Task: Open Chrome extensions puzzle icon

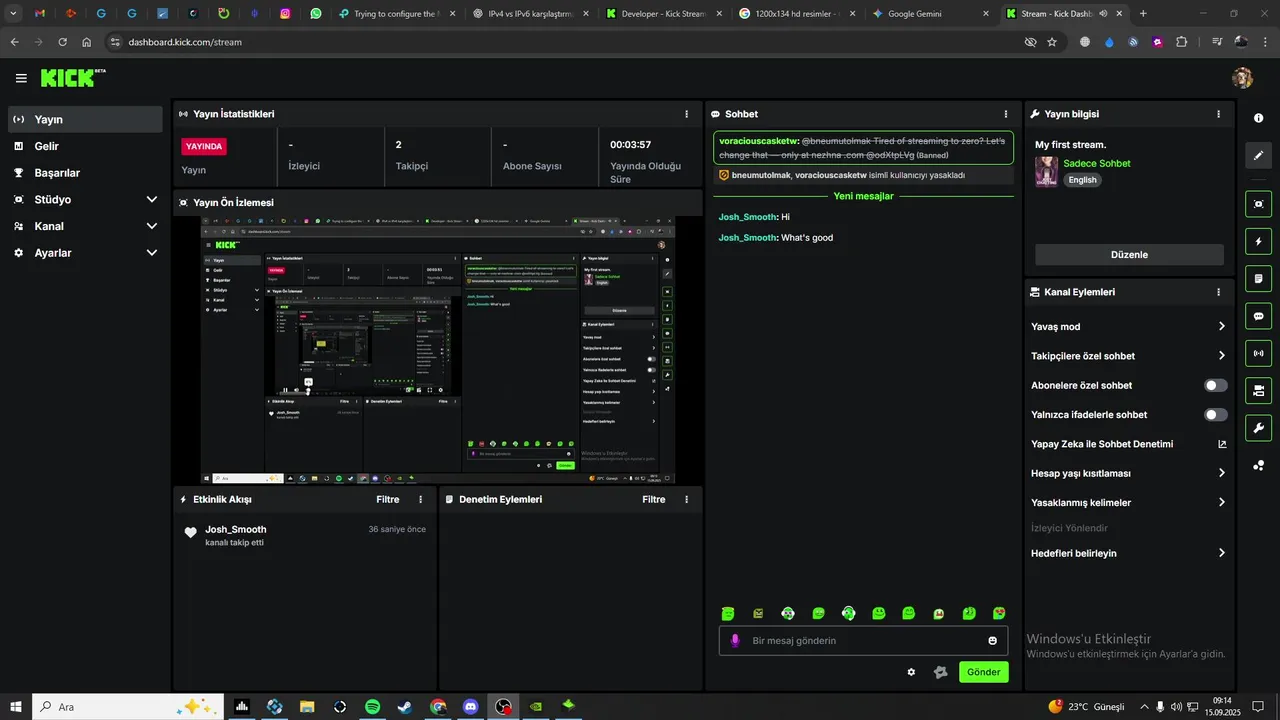Action: pos(1182,42)
